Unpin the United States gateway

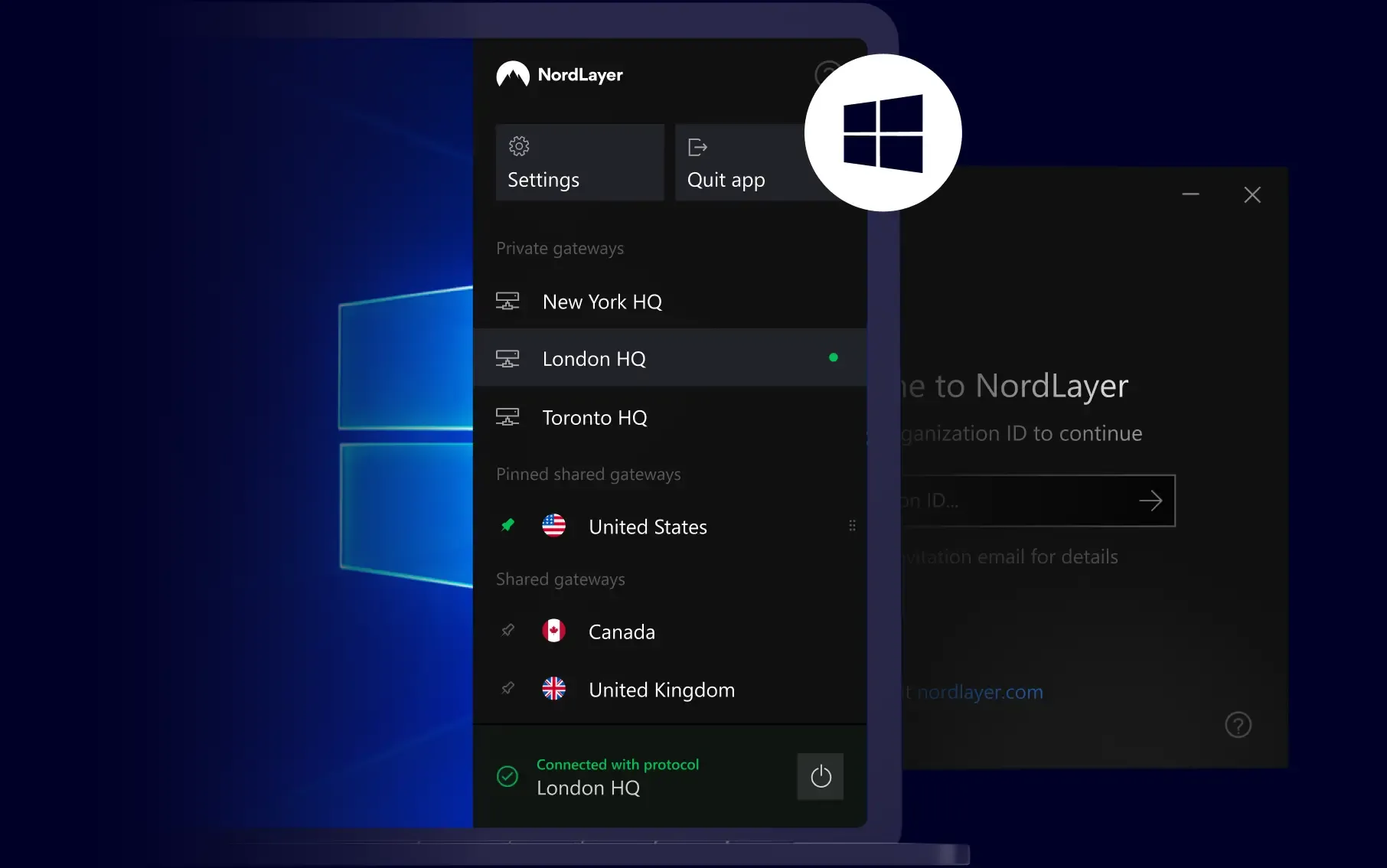click(507, 525)
